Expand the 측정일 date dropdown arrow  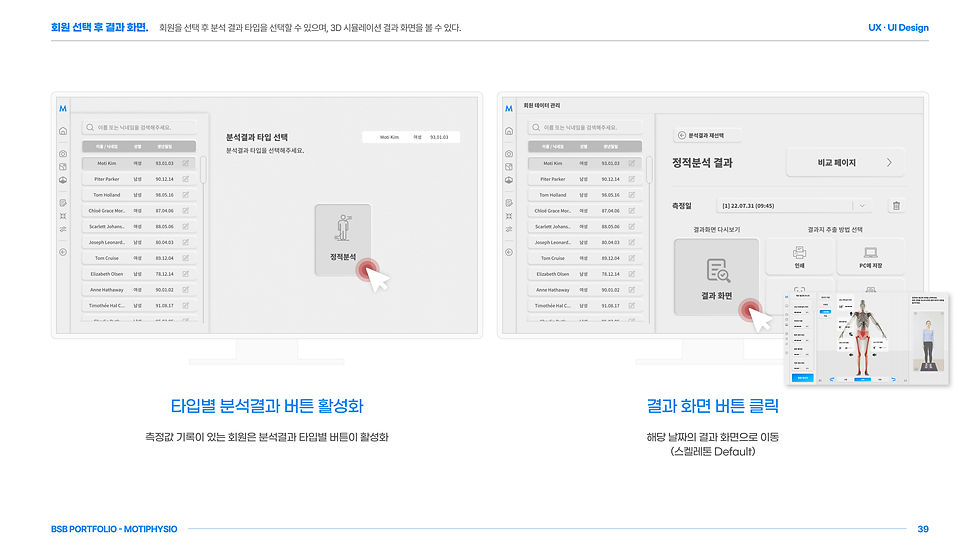pyautogui.click(x=862, y=206)
